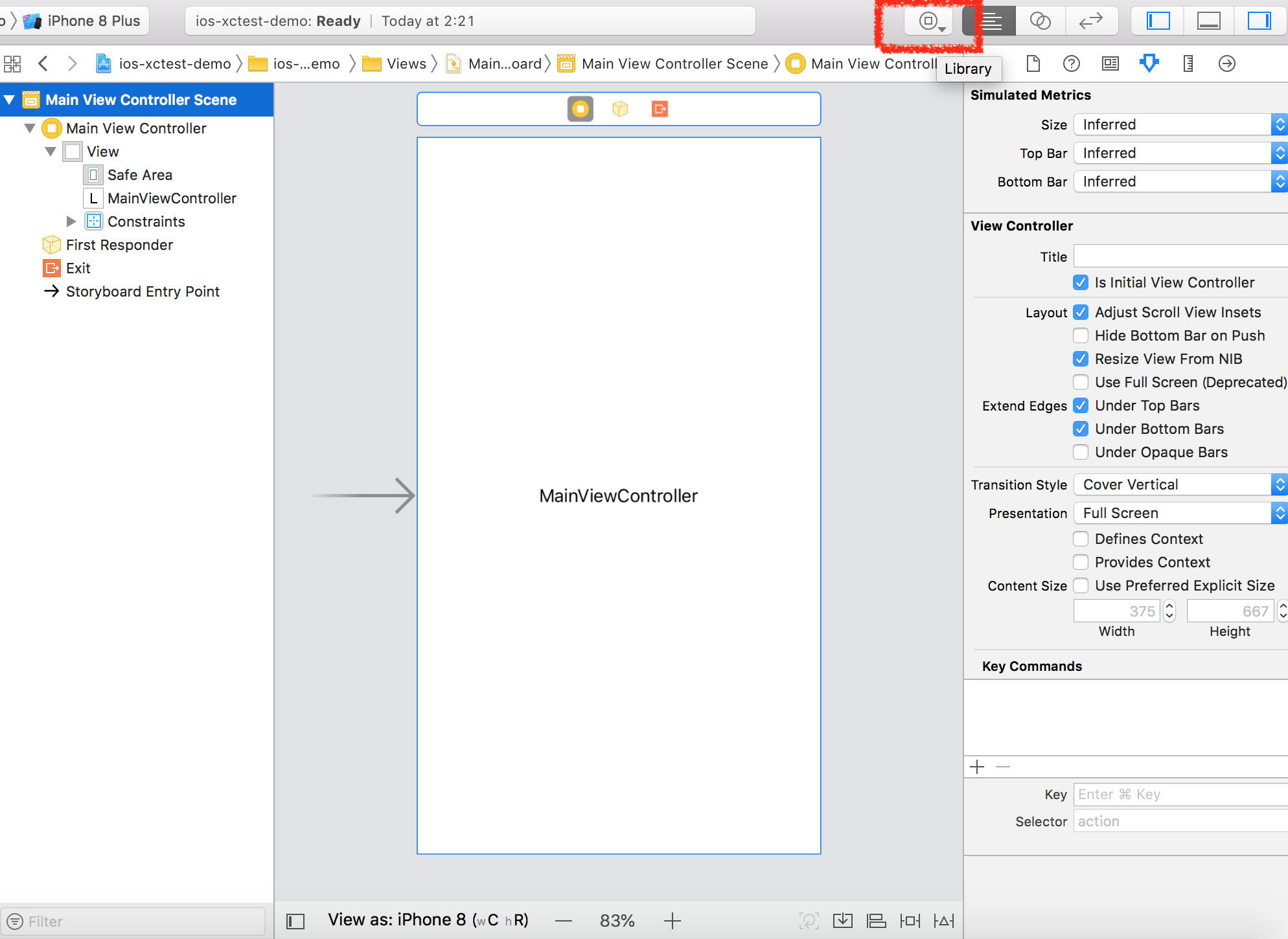Switch to Version editor
Screen dimensions: 1288x939
pyautogui.click(x=1091, y=21)
